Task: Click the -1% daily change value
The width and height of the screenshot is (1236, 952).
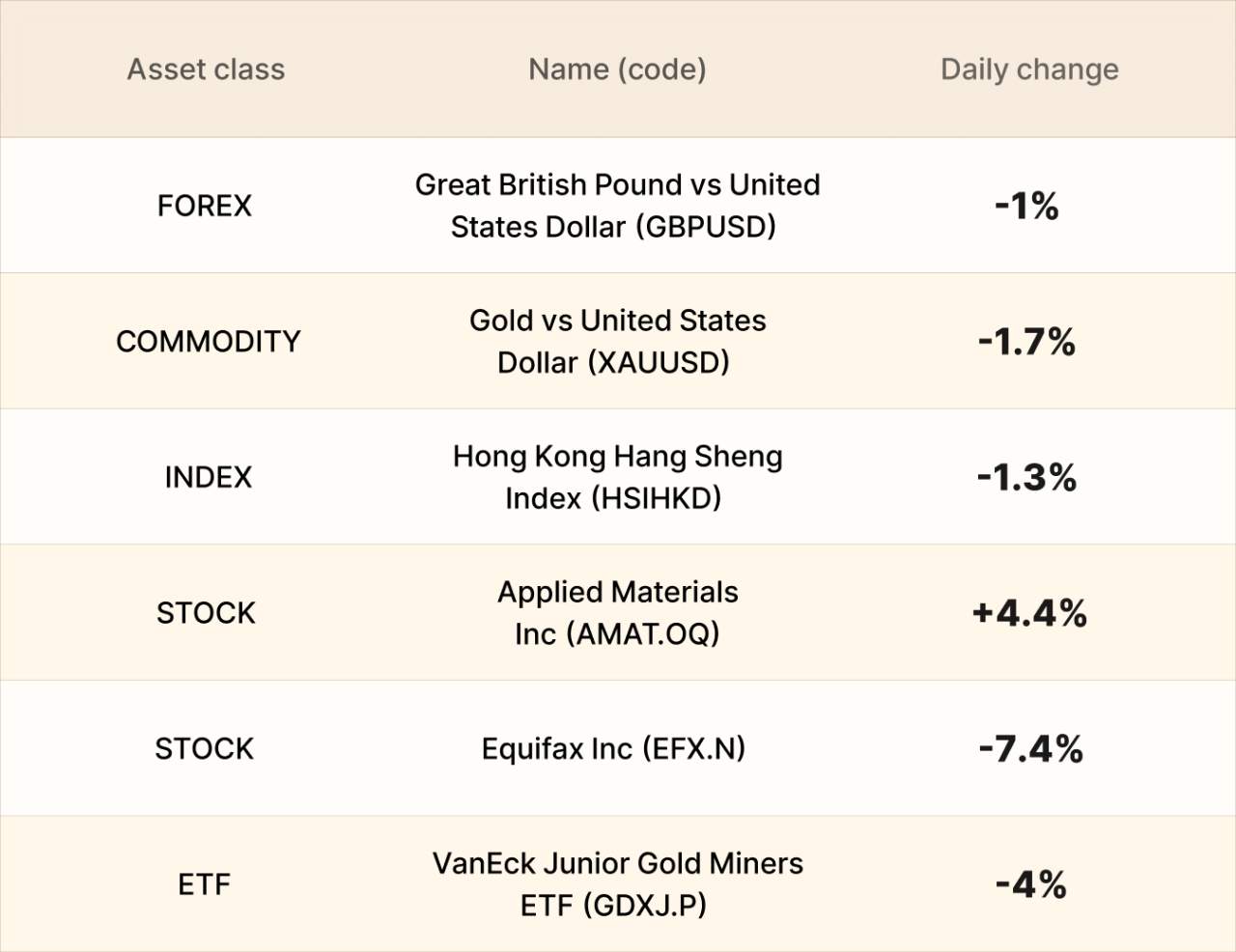Action: pyautogui.click(x=1026, y=206)
